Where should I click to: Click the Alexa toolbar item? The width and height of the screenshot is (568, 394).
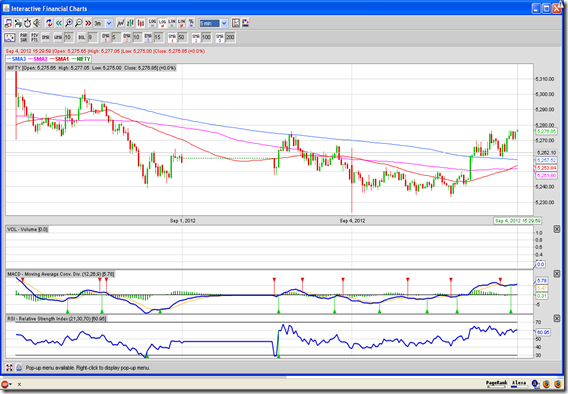point(518,383)
